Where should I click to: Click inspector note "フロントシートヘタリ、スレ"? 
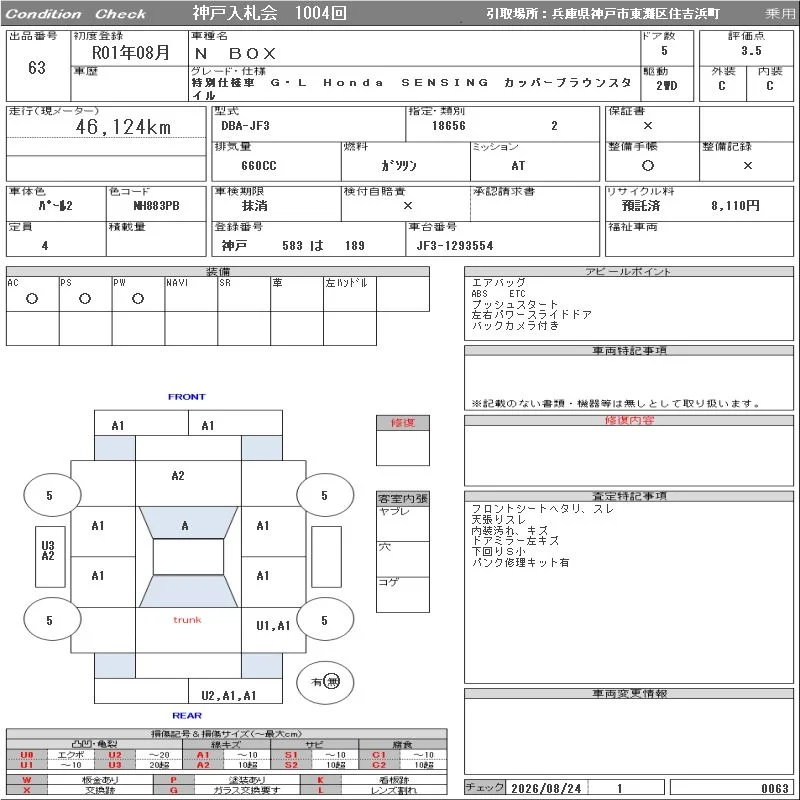[x=542, y=509]
